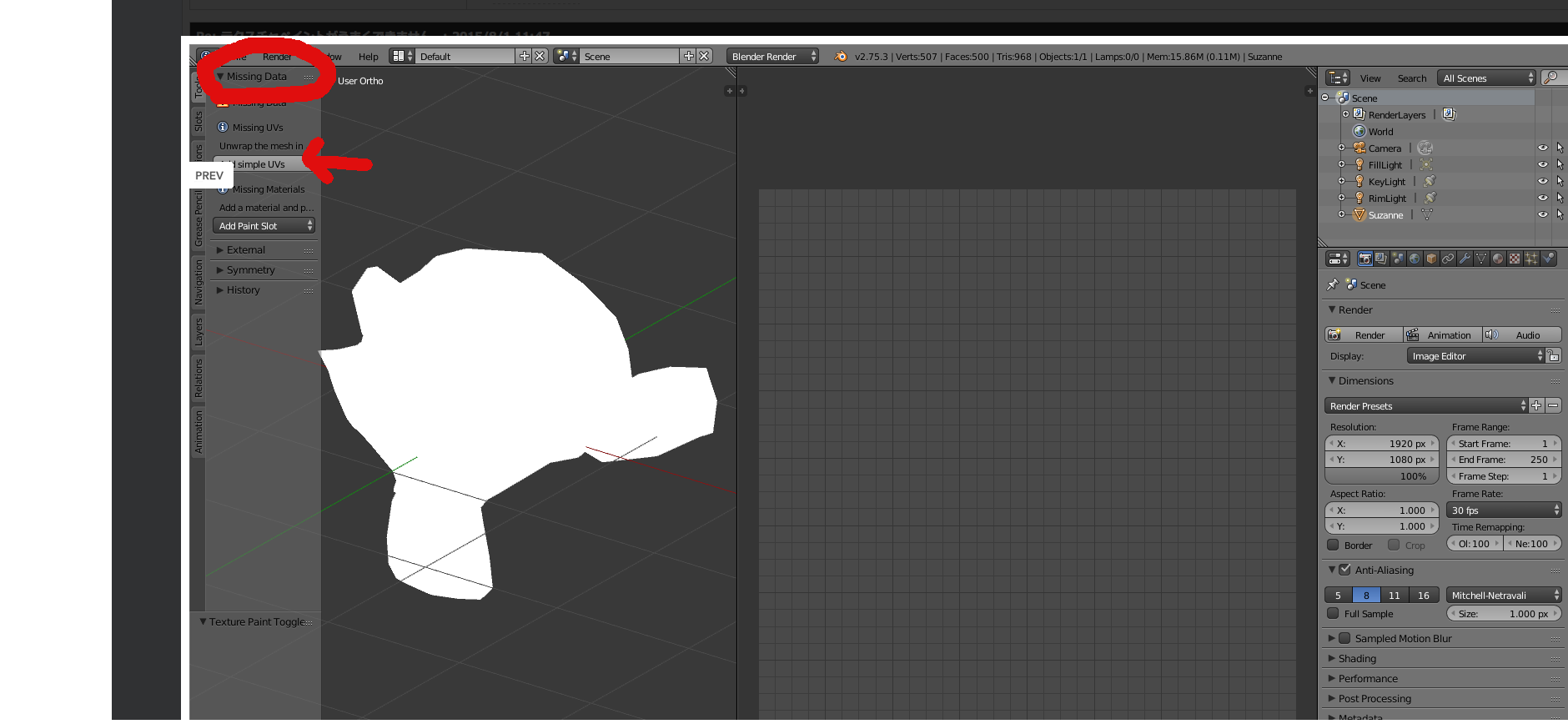Hide Suzanne with its eye icon
The height and width of the screenshot is (724, 1568).
[x=1543, y=214]
